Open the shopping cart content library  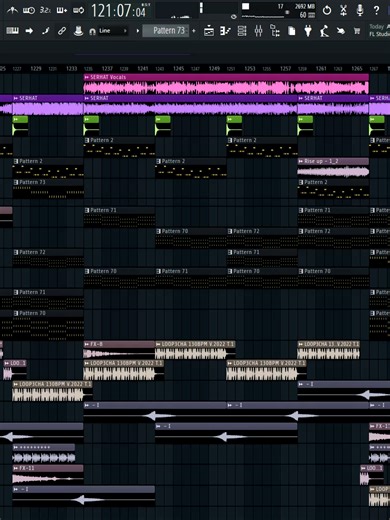(x=357, y=31)
